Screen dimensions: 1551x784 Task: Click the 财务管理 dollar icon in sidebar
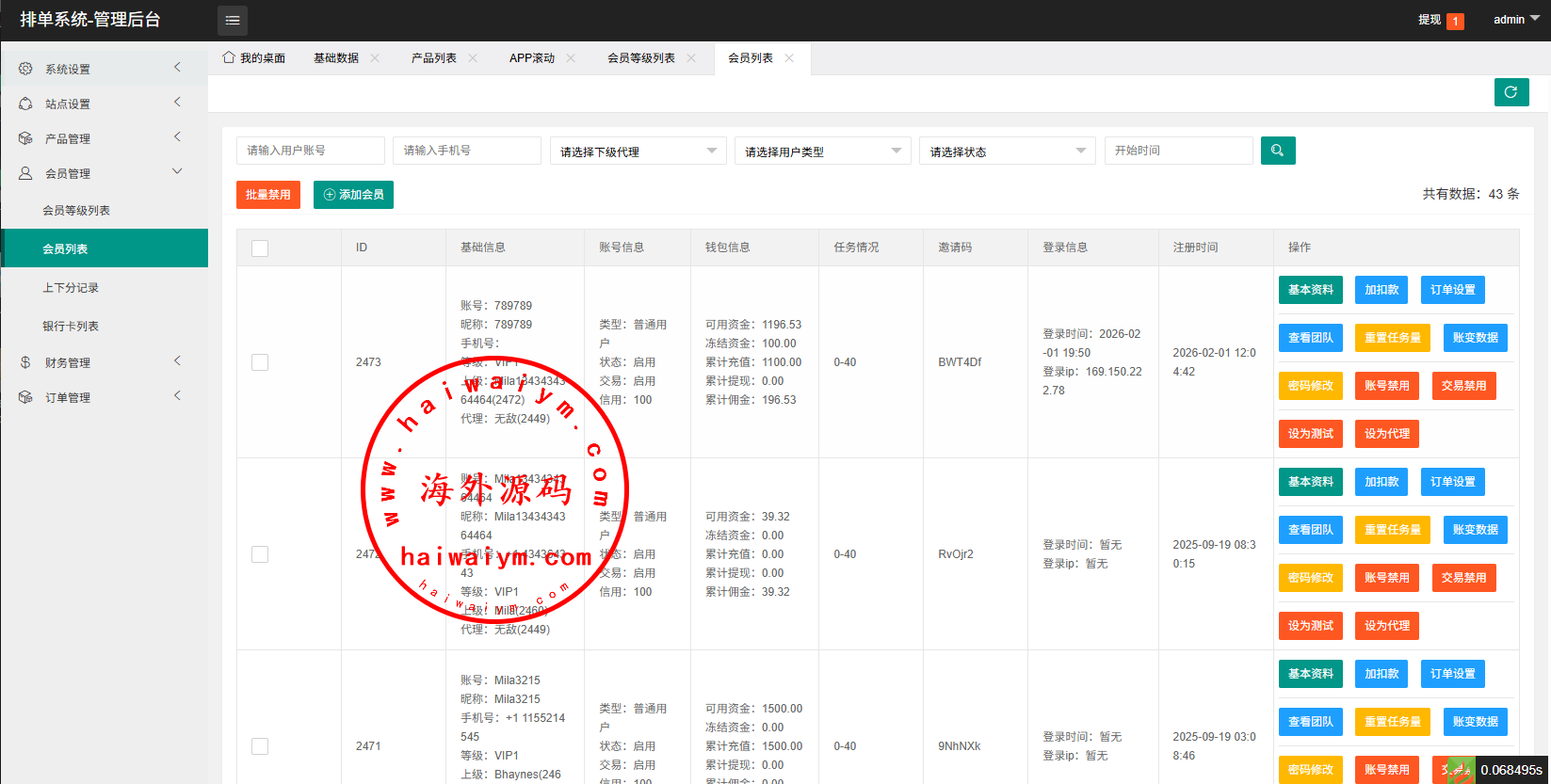coord(25,362)
